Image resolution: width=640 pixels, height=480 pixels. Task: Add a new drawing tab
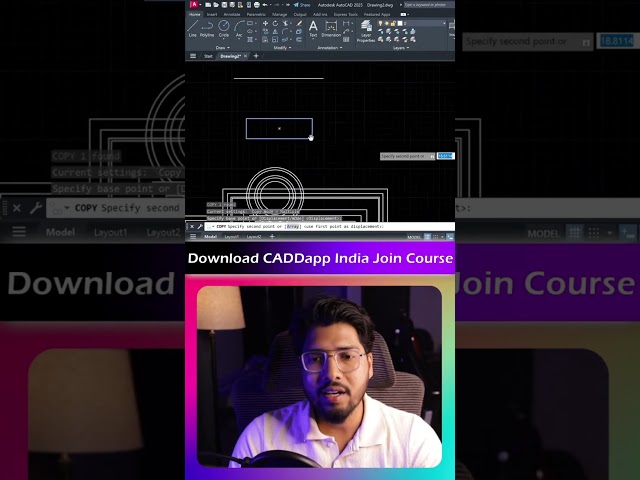(x=256, y=56)
